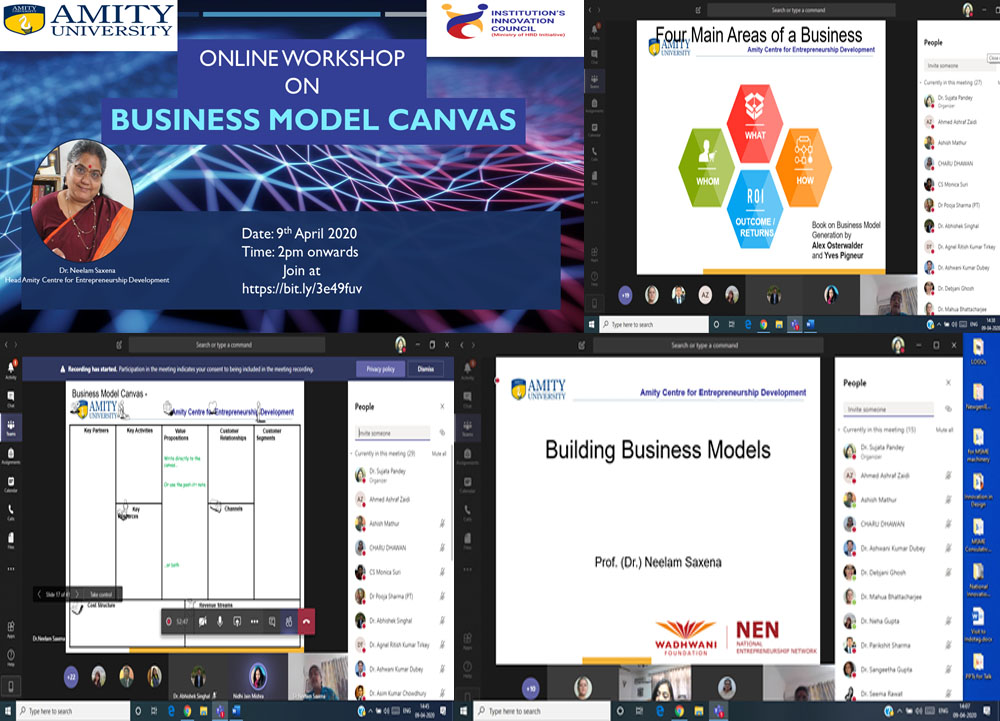The image size is (1000, 721).
Task: Go to previous slide in Business Model Canvas presentation
Action: pyautogui.click(x=39, y=594)
